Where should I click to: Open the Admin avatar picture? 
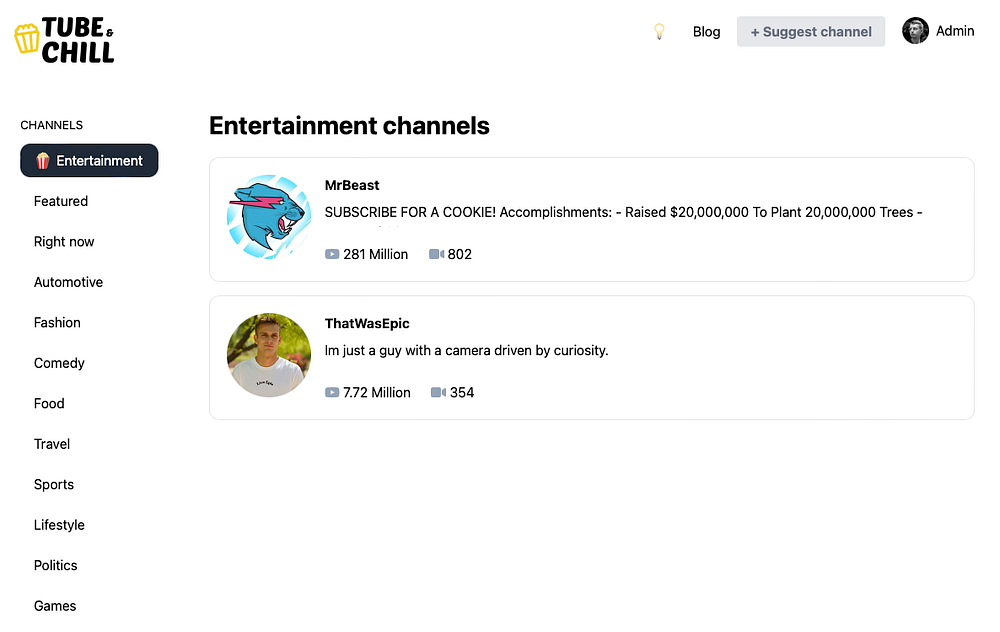coord(915,31)
